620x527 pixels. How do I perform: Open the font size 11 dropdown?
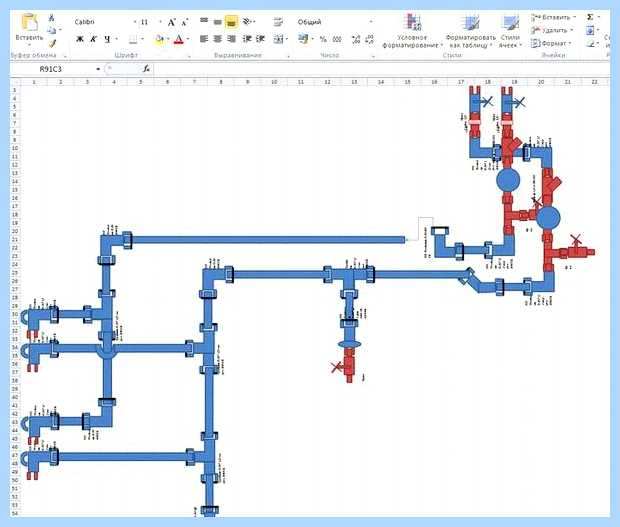[161, 22]
